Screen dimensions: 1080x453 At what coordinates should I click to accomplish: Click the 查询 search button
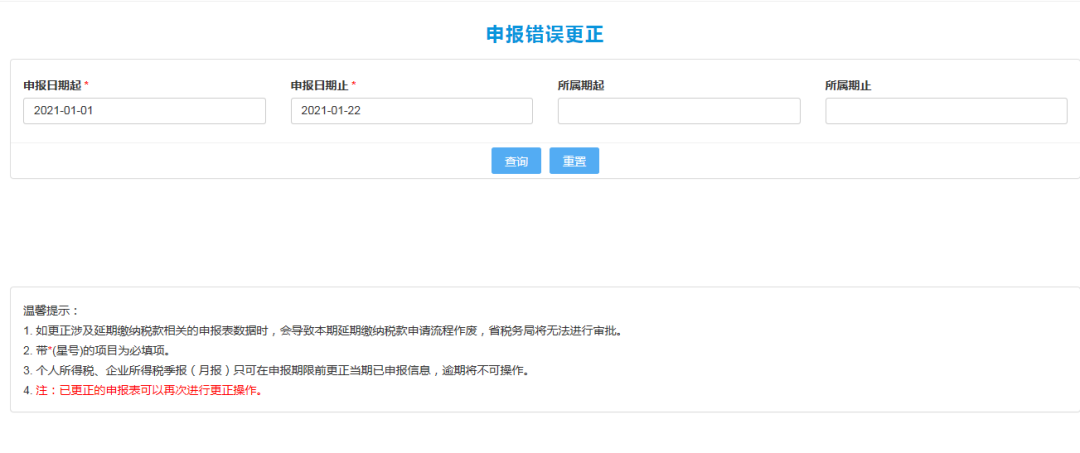[516, 160]
